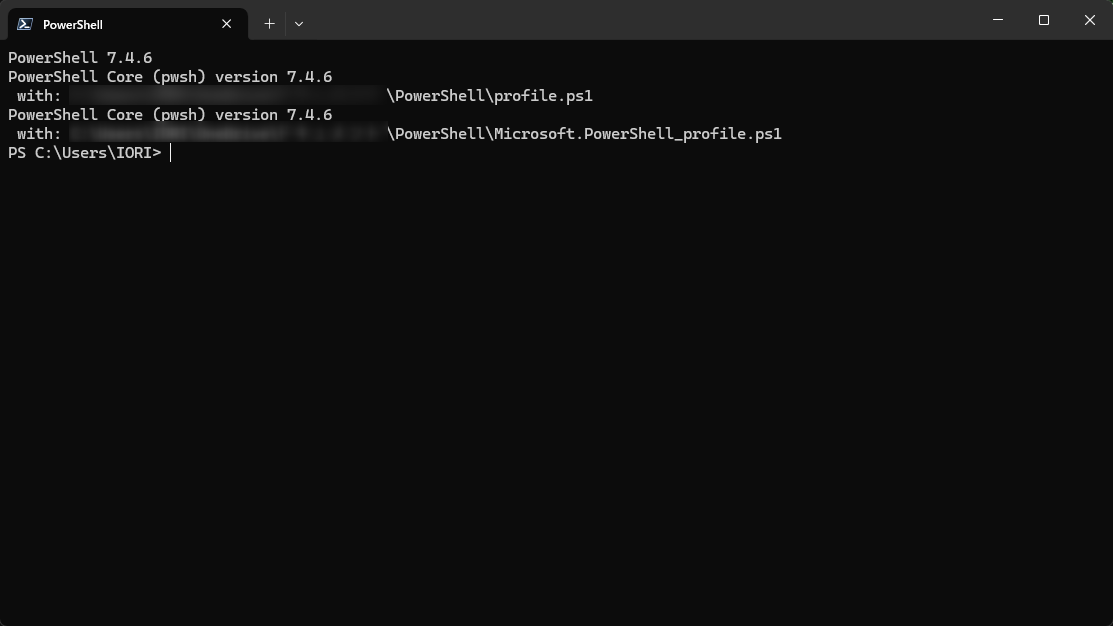
Task: Click the \PowerShell\profile.ps1 path text
Action: [x=490, y=96]
